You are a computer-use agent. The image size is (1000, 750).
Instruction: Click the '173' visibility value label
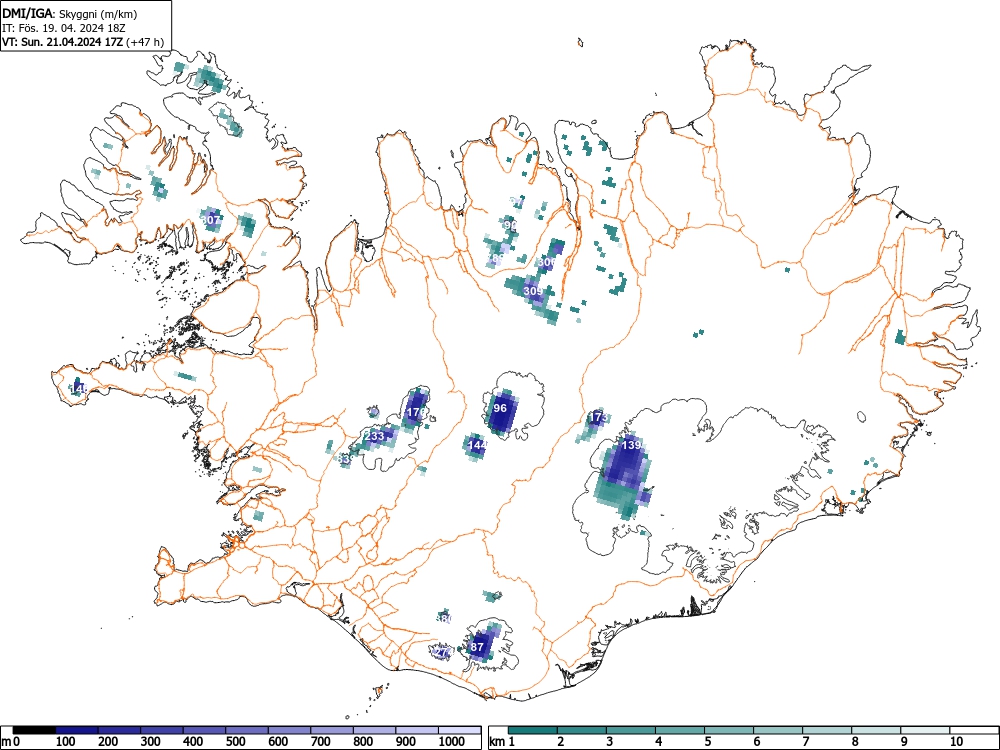pyautogui.click(x=598, y=418)
